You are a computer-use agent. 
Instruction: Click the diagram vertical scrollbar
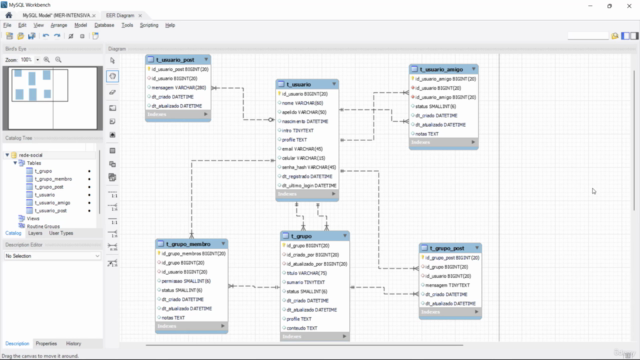tap(634, 139)
